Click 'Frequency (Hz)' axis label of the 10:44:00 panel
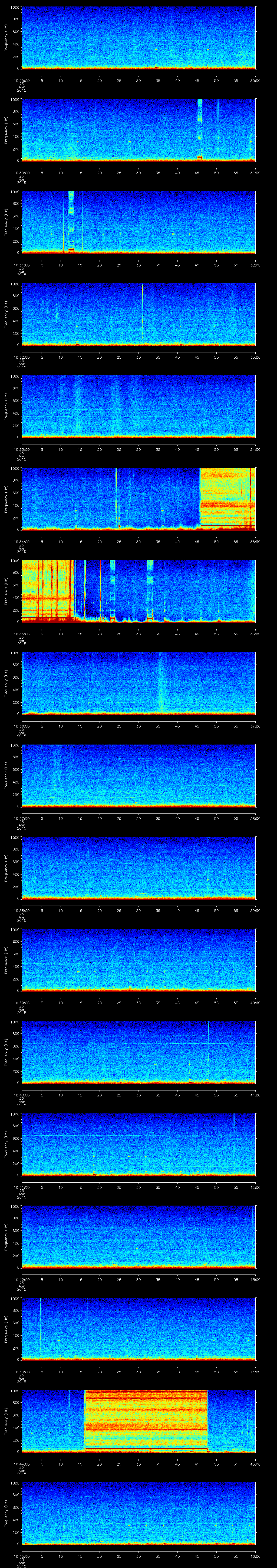Screen dimensions: 277x1568 (6, 1421)
